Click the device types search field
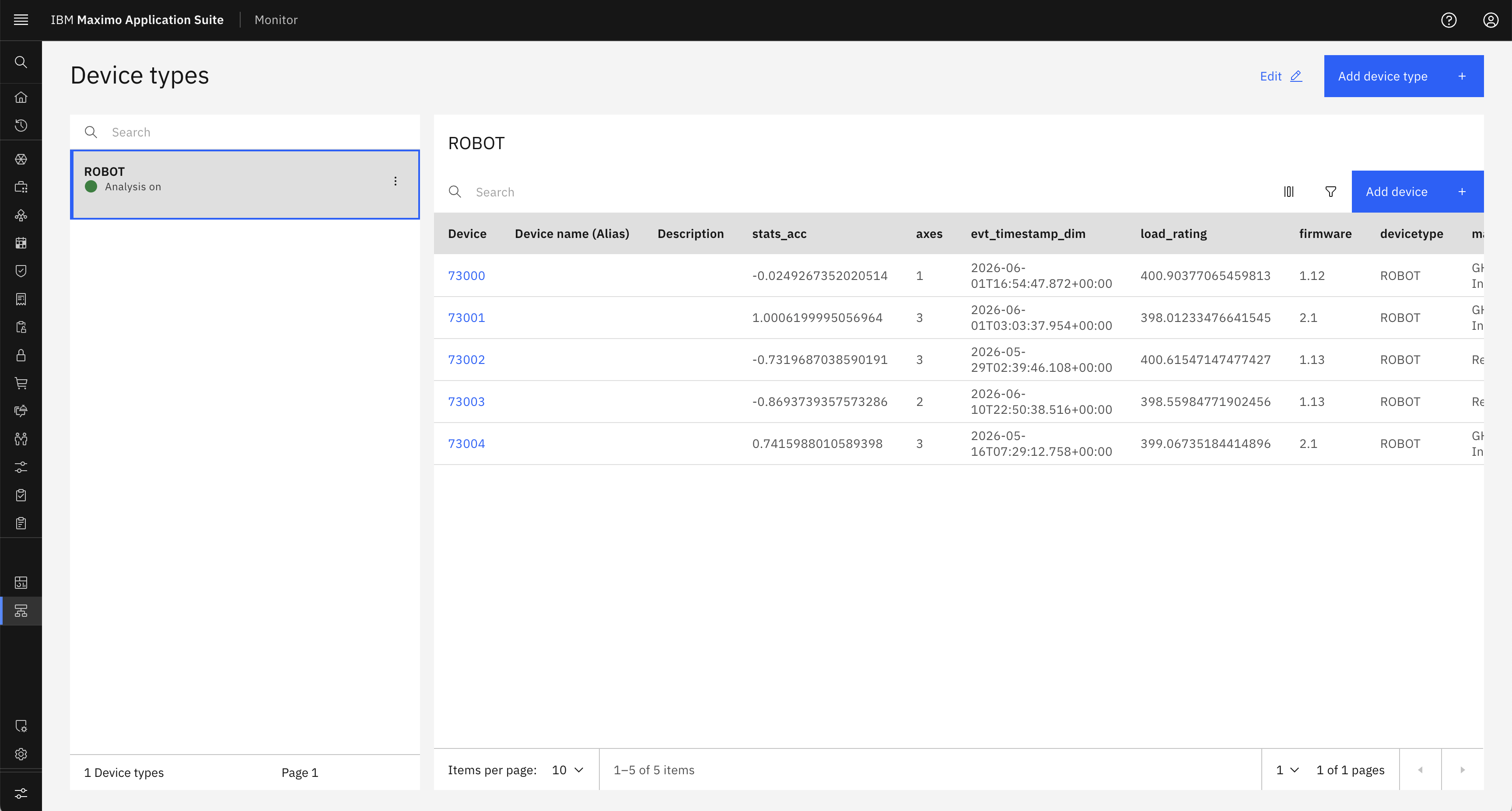The height and width of the screenshot is (811, 1512). (x=245, y=132)
